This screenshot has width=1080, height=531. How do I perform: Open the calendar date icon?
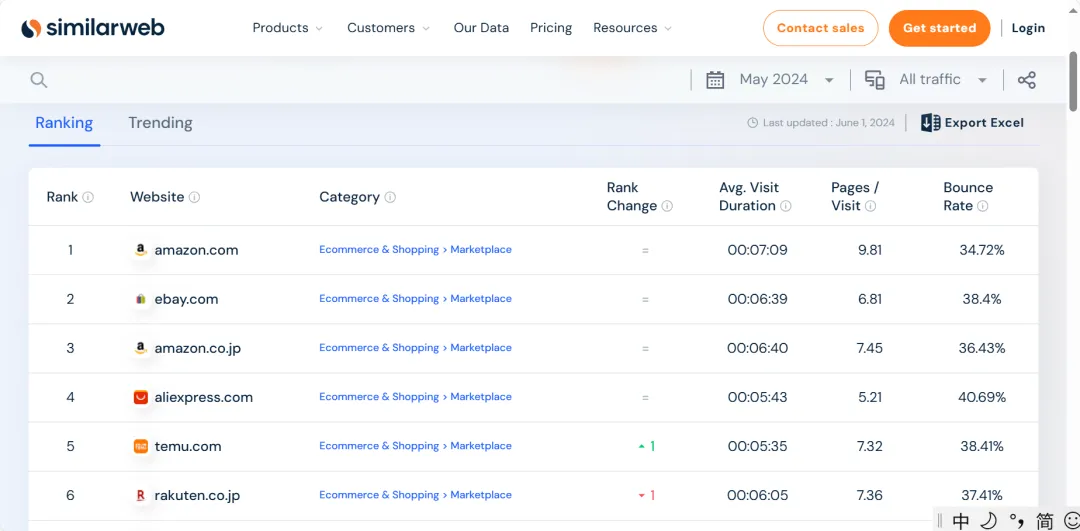pyautogui.click(x=715, y=80)
